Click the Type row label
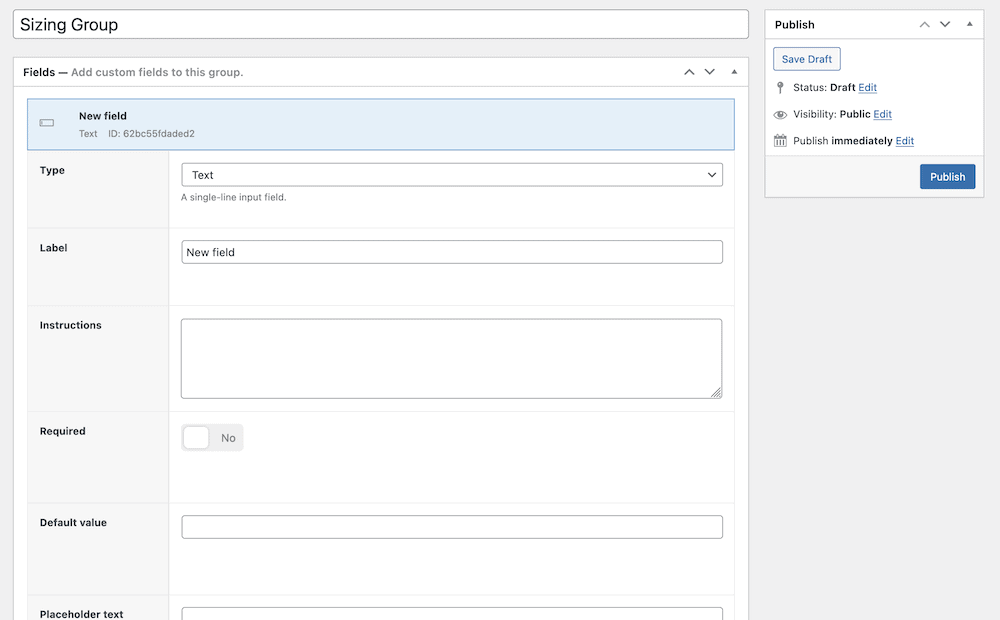The height and width of the screenshot is (620, 1000). click(x=52, y=170)
